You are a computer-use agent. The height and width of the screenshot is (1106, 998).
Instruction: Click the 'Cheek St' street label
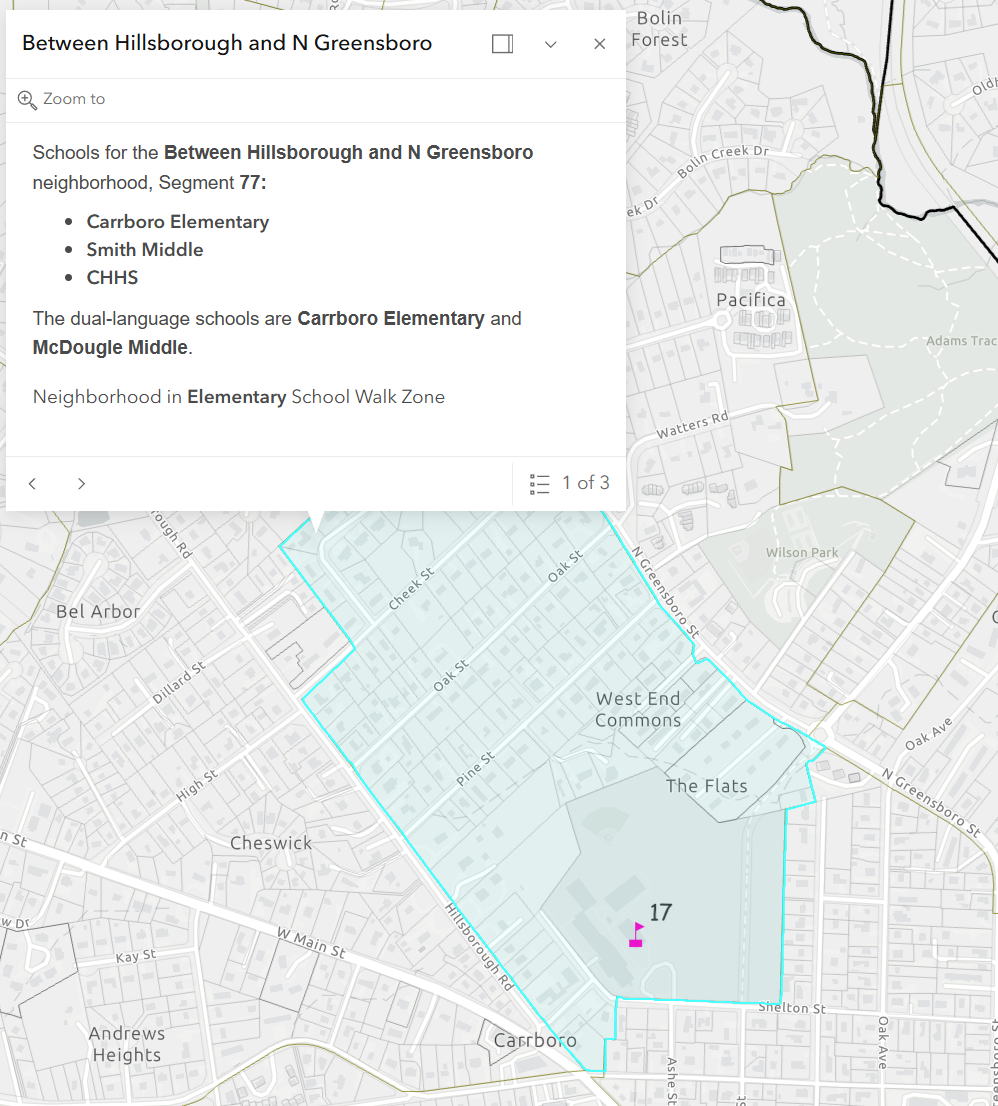tap(411, 588)
